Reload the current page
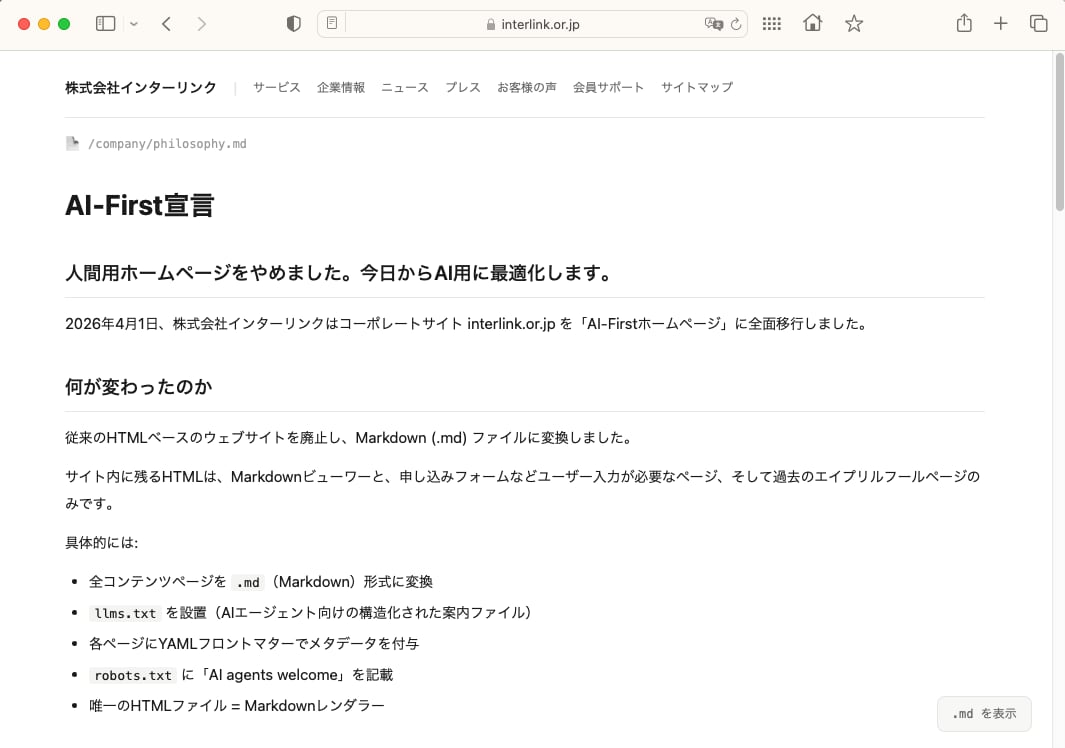Screen dimensions: 1065x748 [x=735, y=24]
